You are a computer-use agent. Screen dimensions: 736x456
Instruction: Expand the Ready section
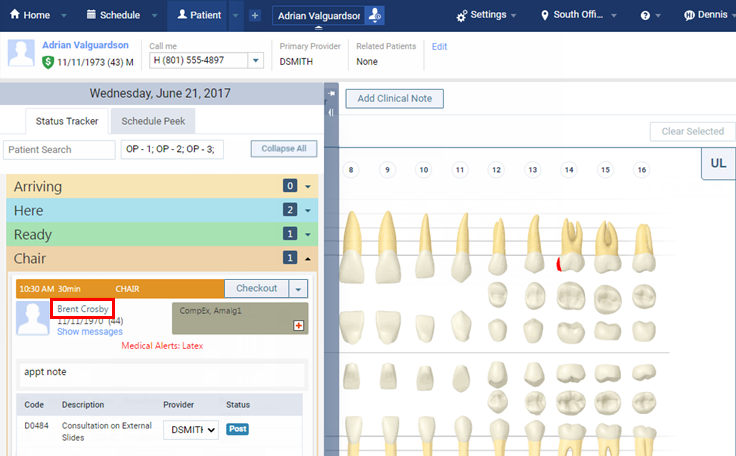[x=308, y=234]
